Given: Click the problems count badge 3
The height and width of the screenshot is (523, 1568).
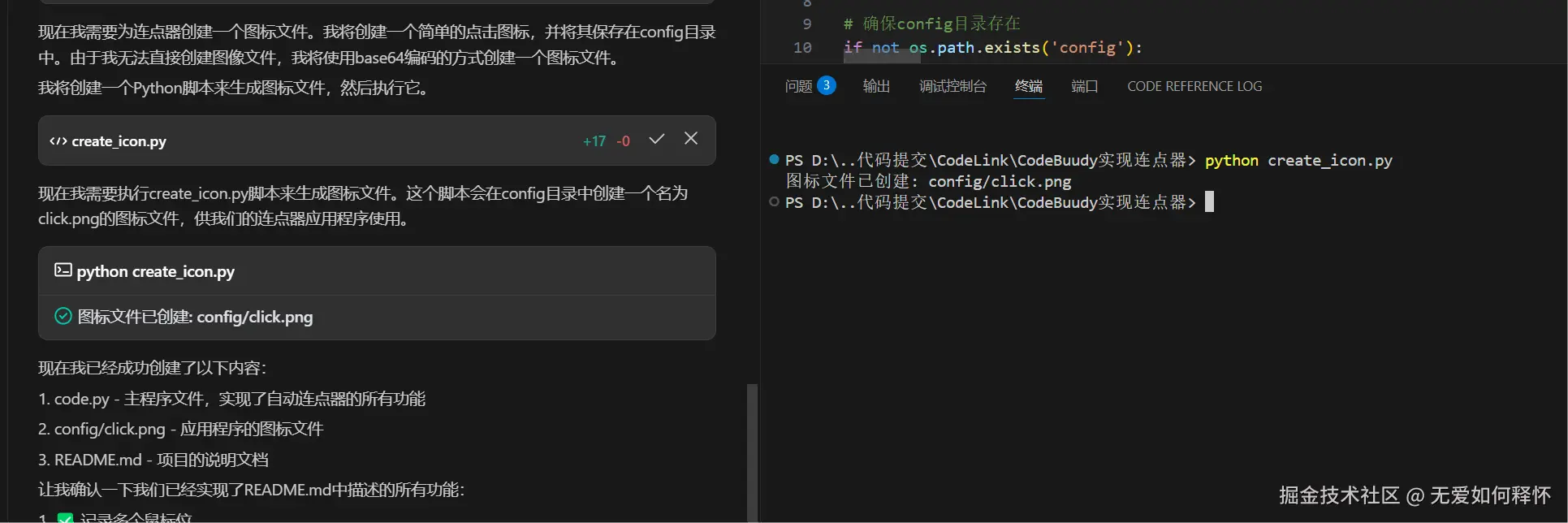Looking at the screenshot, I should [x=827, y=85].
